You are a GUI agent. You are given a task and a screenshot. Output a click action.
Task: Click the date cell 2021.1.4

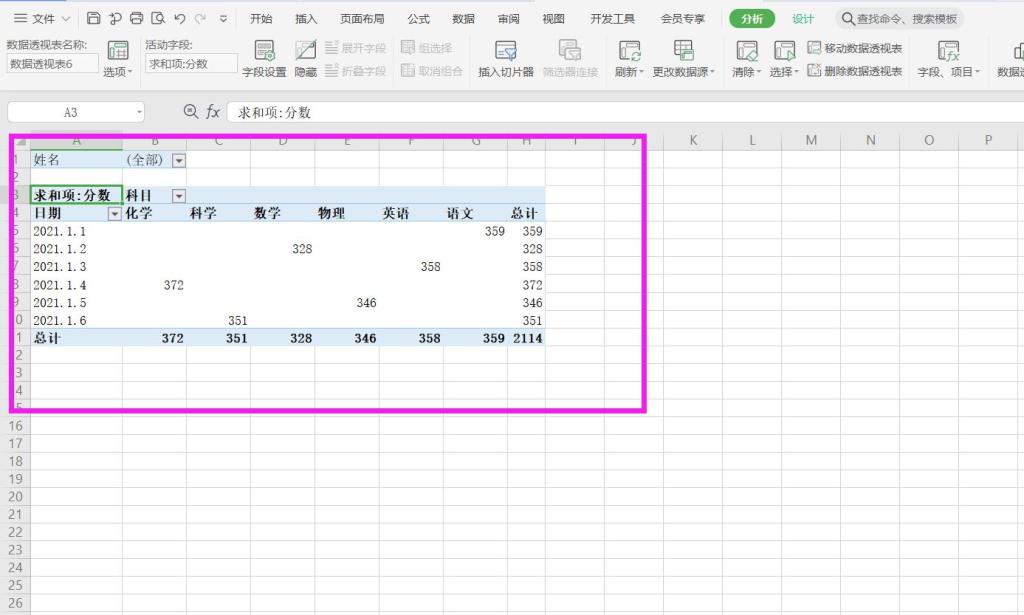(x=76, y=285)
